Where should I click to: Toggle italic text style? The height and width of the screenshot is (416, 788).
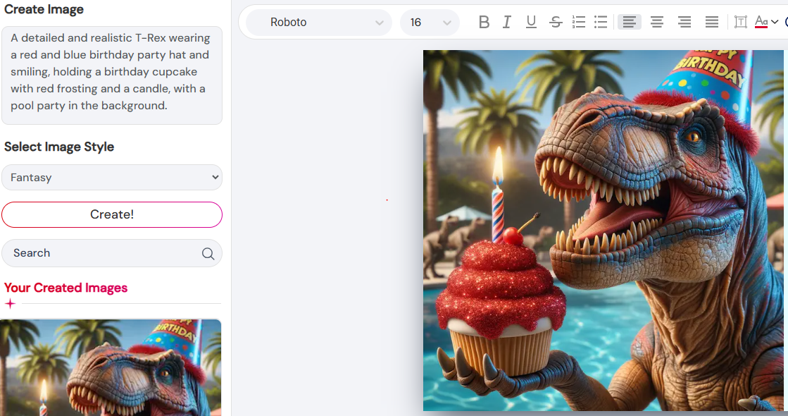click(507, 22)
